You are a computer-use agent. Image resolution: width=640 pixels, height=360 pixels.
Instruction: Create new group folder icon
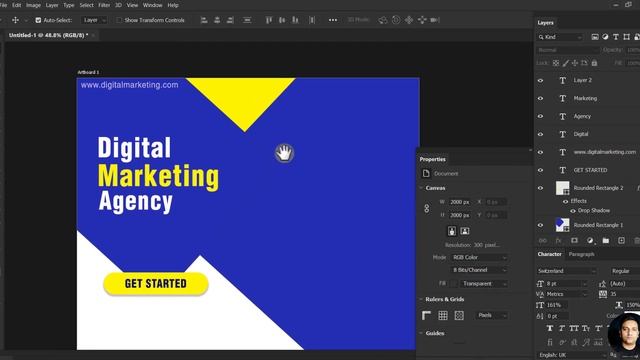pos(606,240)
